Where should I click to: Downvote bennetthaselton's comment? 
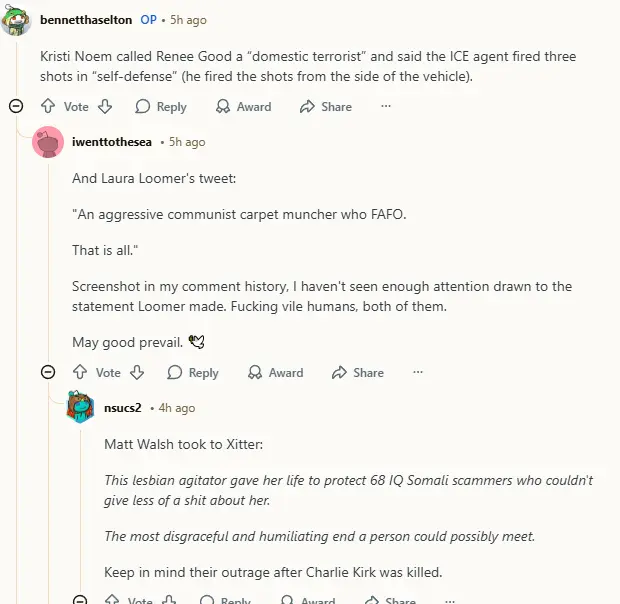point(105,106)
